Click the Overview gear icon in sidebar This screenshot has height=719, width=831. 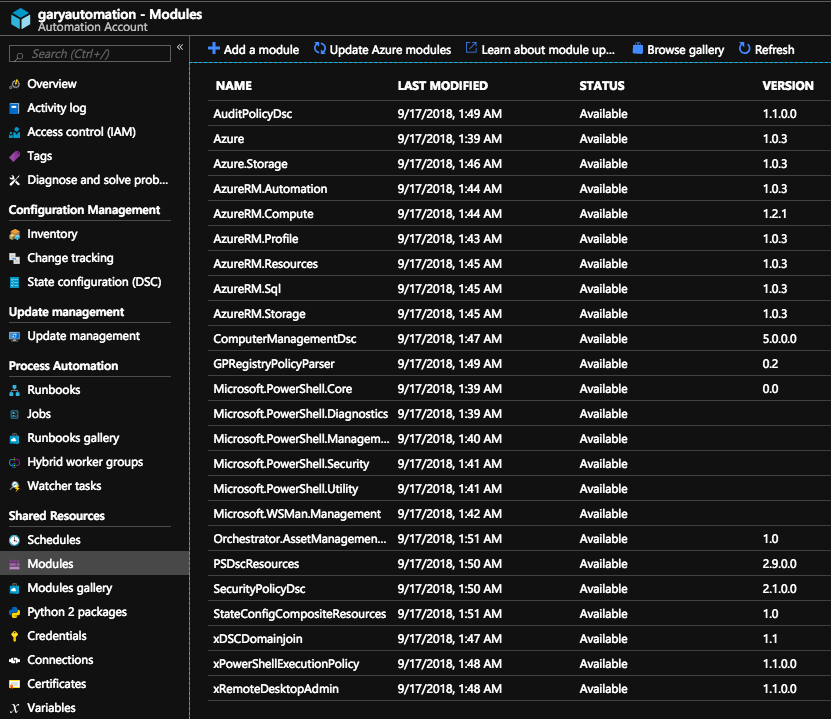click(15, 84)
